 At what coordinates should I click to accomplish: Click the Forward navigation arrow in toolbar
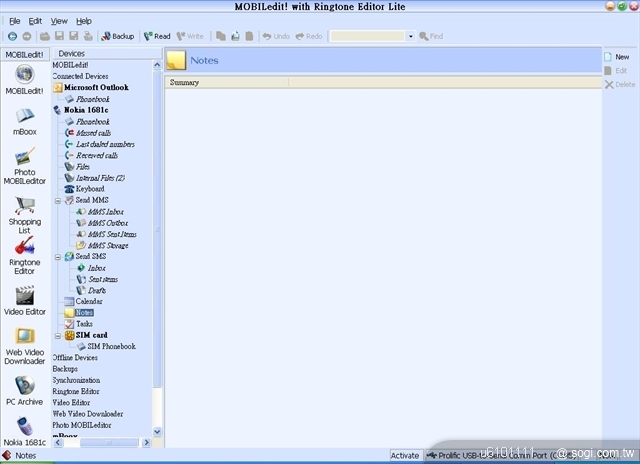click(27, 36)
